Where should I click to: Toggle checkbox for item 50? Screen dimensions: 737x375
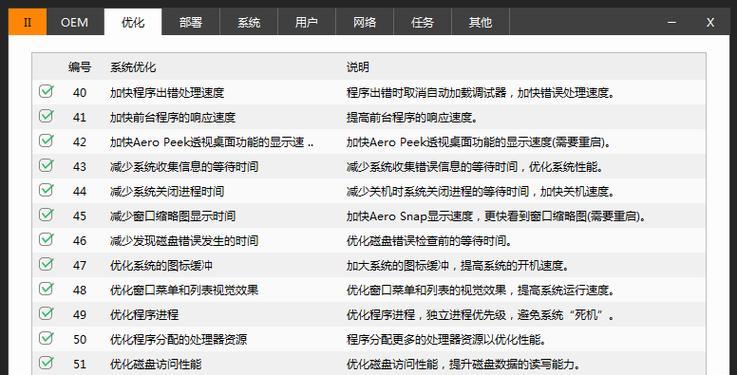(46, 338)
